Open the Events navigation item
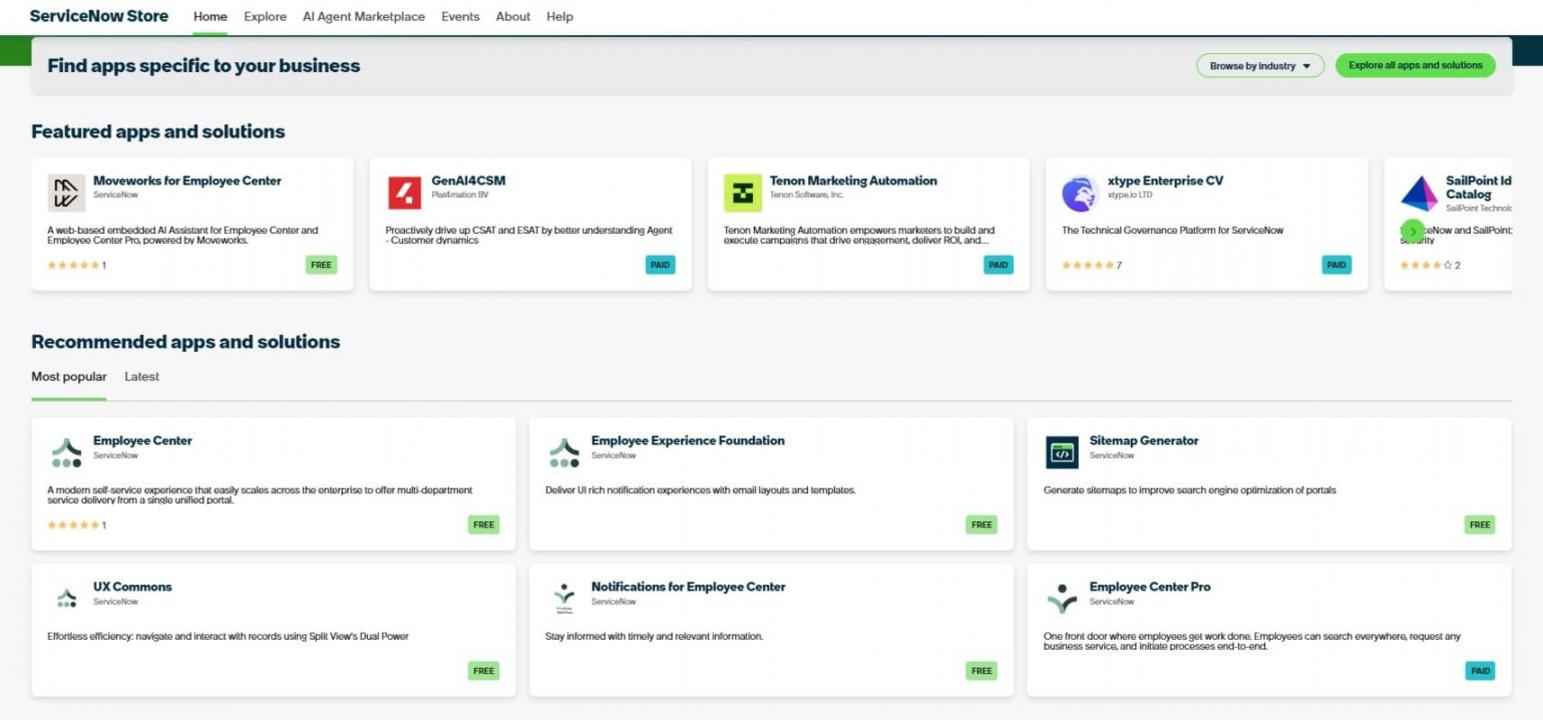Screen dimensions: 1543x720 tap(460, 17)
